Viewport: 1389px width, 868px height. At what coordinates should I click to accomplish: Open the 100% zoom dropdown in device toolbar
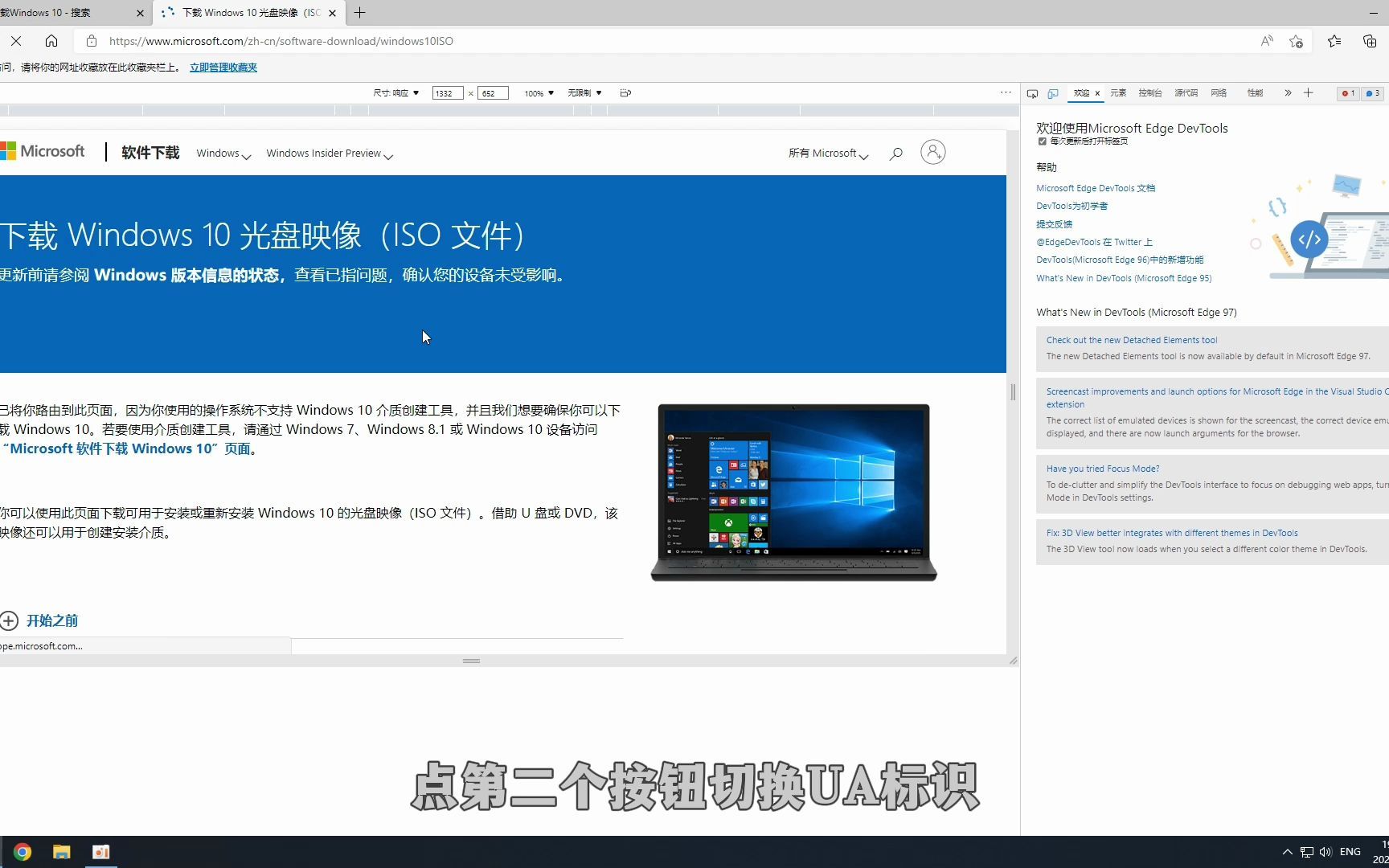(539, 93)
